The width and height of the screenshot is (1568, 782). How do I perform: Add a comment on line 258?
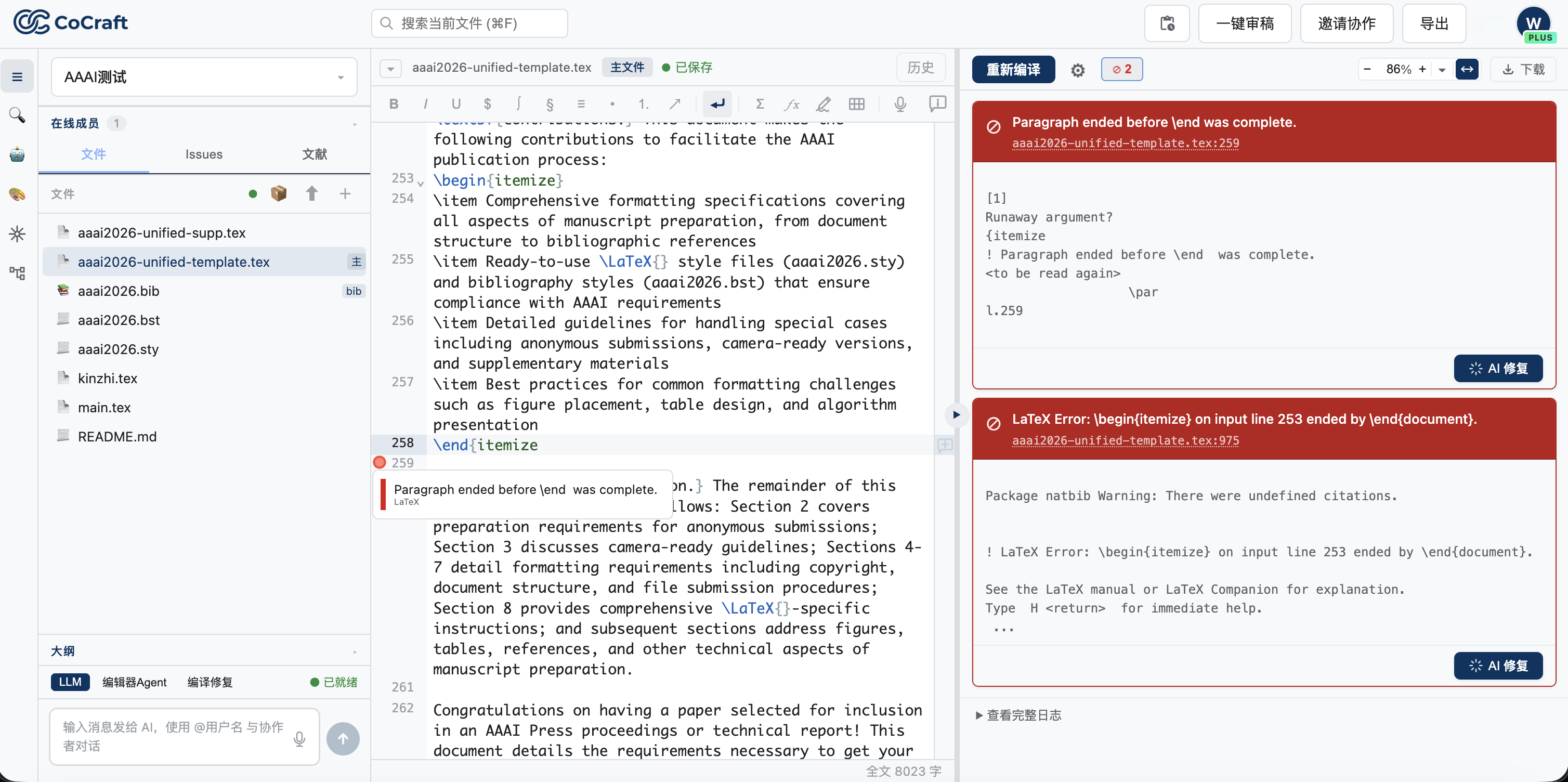tap(945, 445)
